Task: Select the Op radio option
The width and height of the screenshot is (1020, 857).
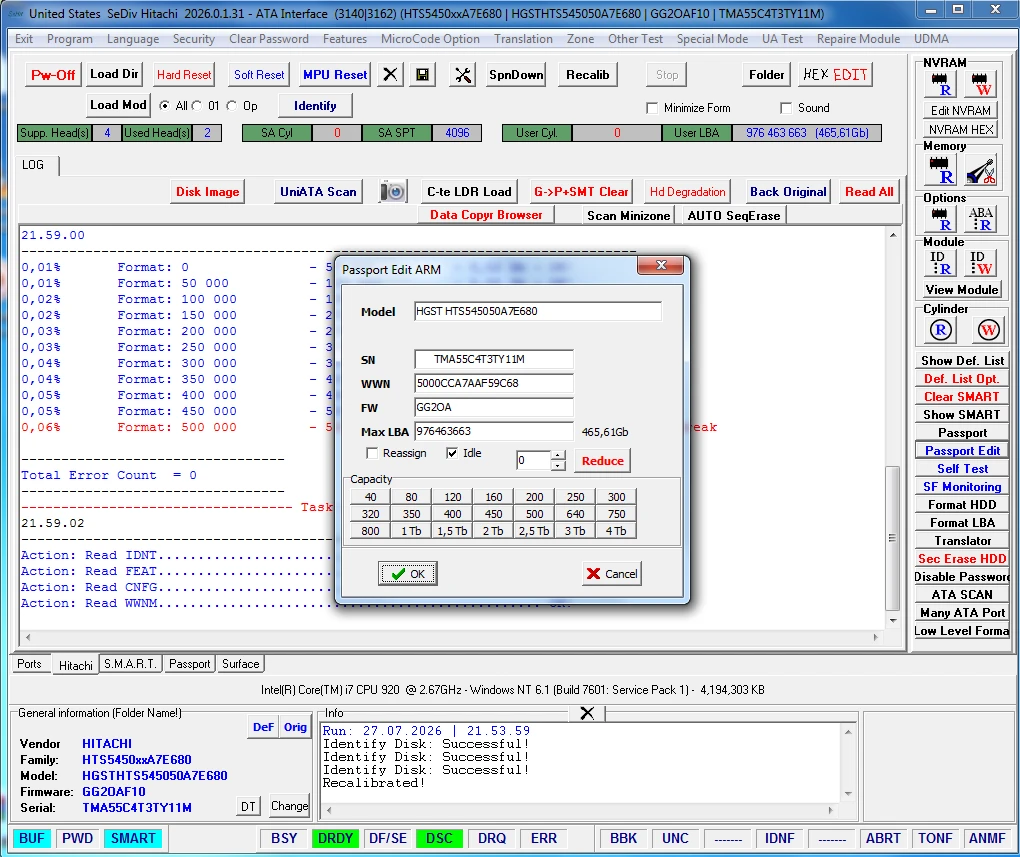Action: 232,105
